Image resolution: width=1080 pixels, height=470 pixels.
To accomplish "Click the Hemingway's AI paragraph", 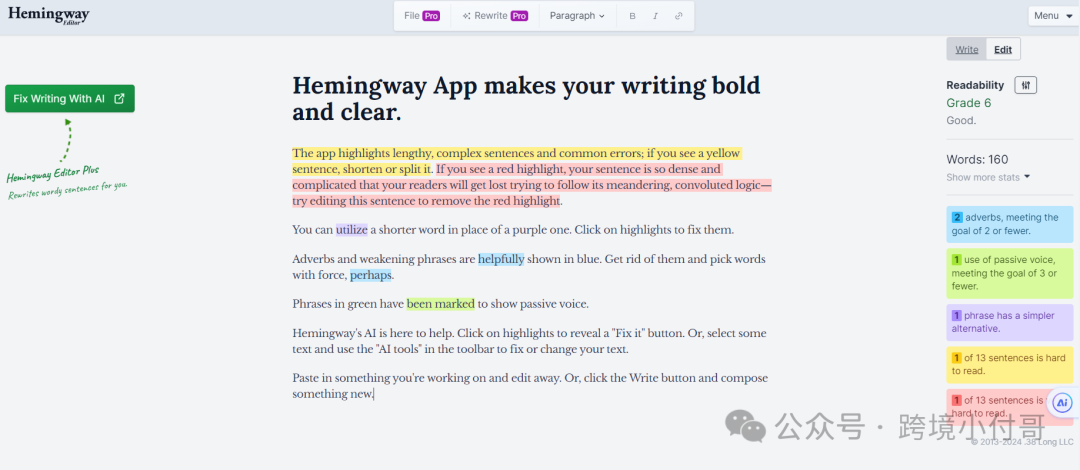I will coord(529,341).
